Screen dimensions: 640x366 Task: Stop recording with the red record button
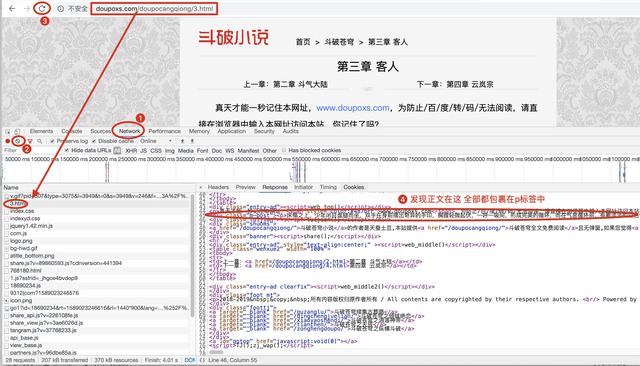coord(8,141)
